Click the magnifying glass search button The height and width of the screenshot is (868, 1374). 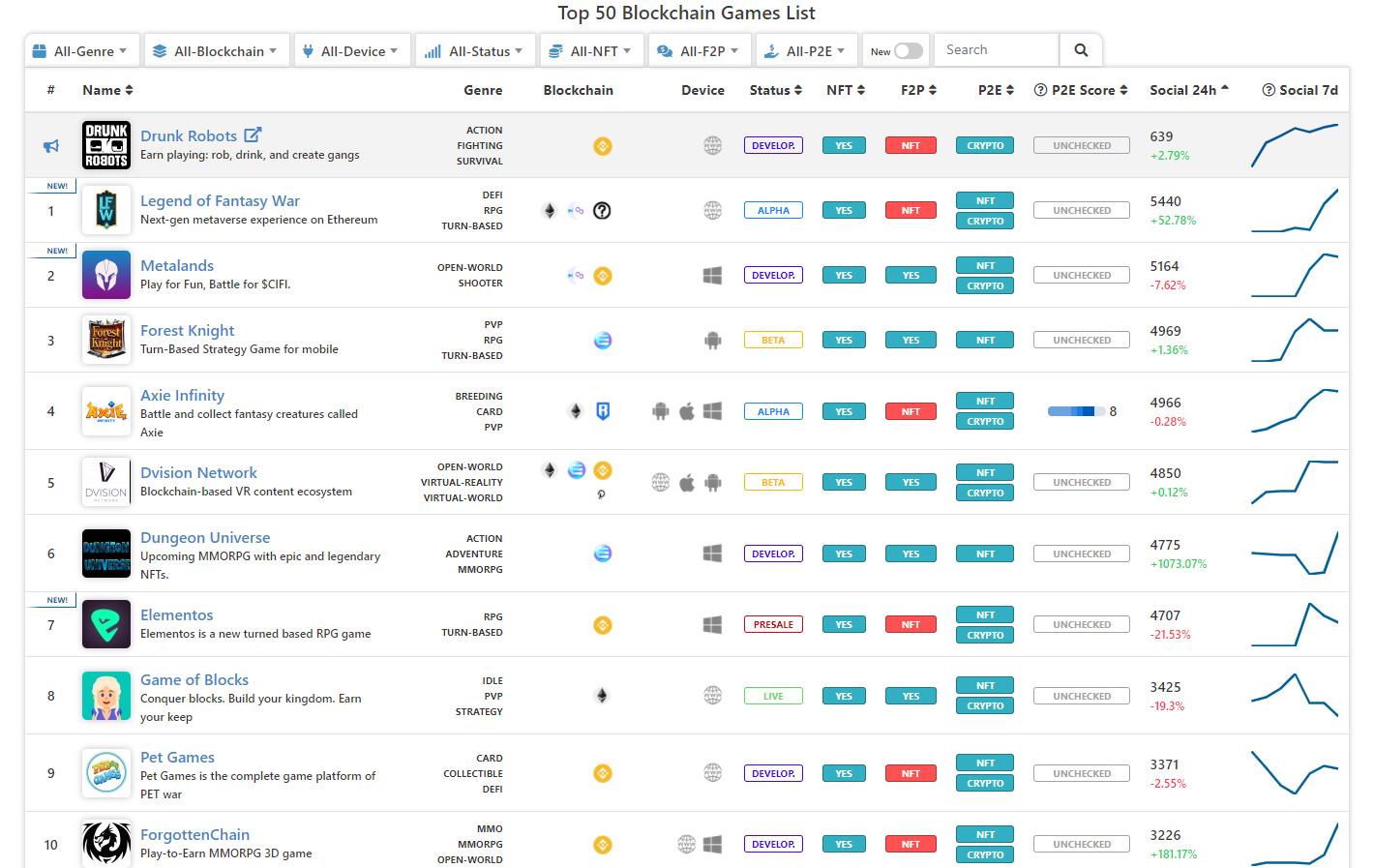pyautogui.click(x=1081, y=50)
